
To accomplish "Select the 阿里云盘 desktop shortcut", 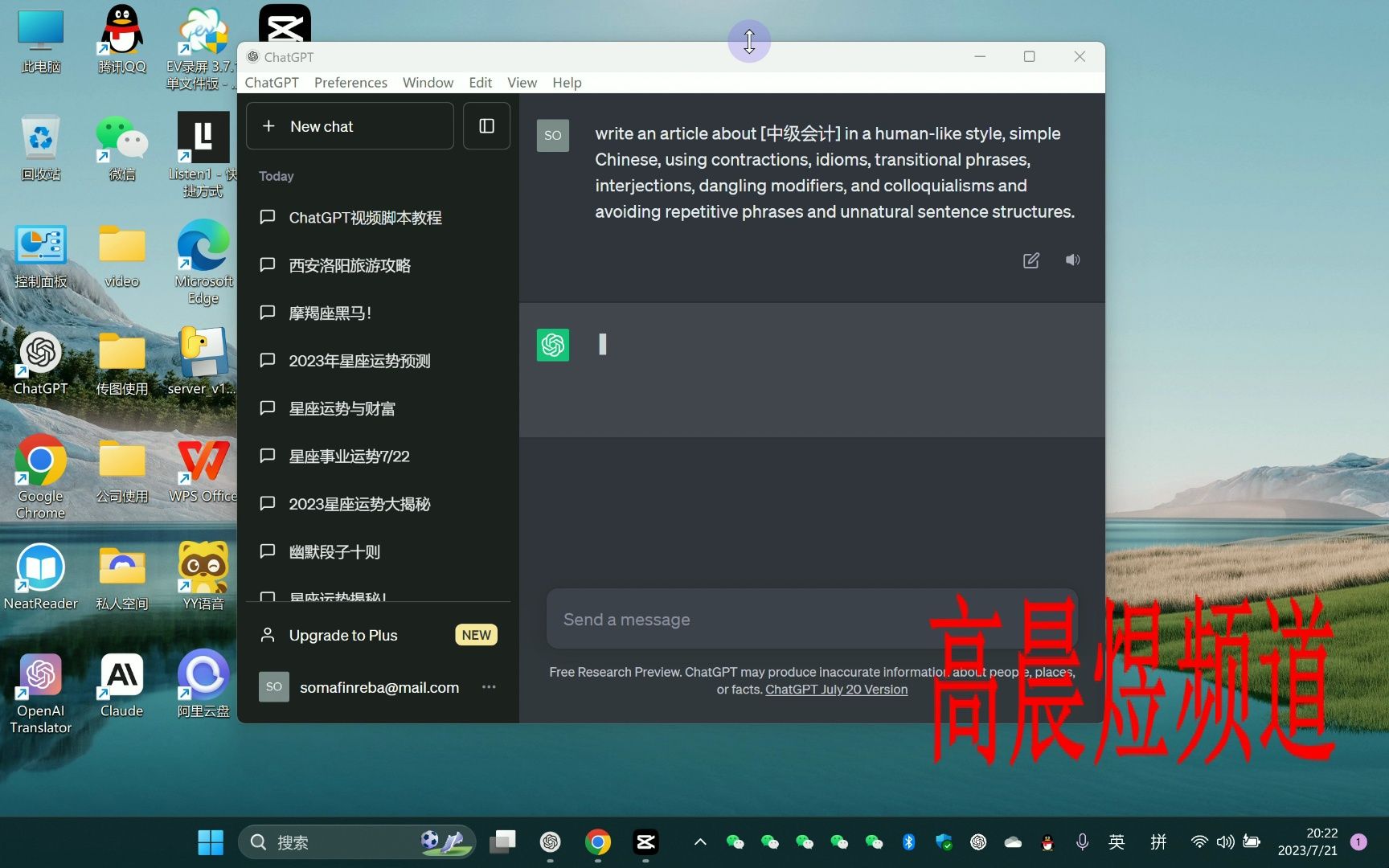I will pyautogui.click(x=203, y=685).
